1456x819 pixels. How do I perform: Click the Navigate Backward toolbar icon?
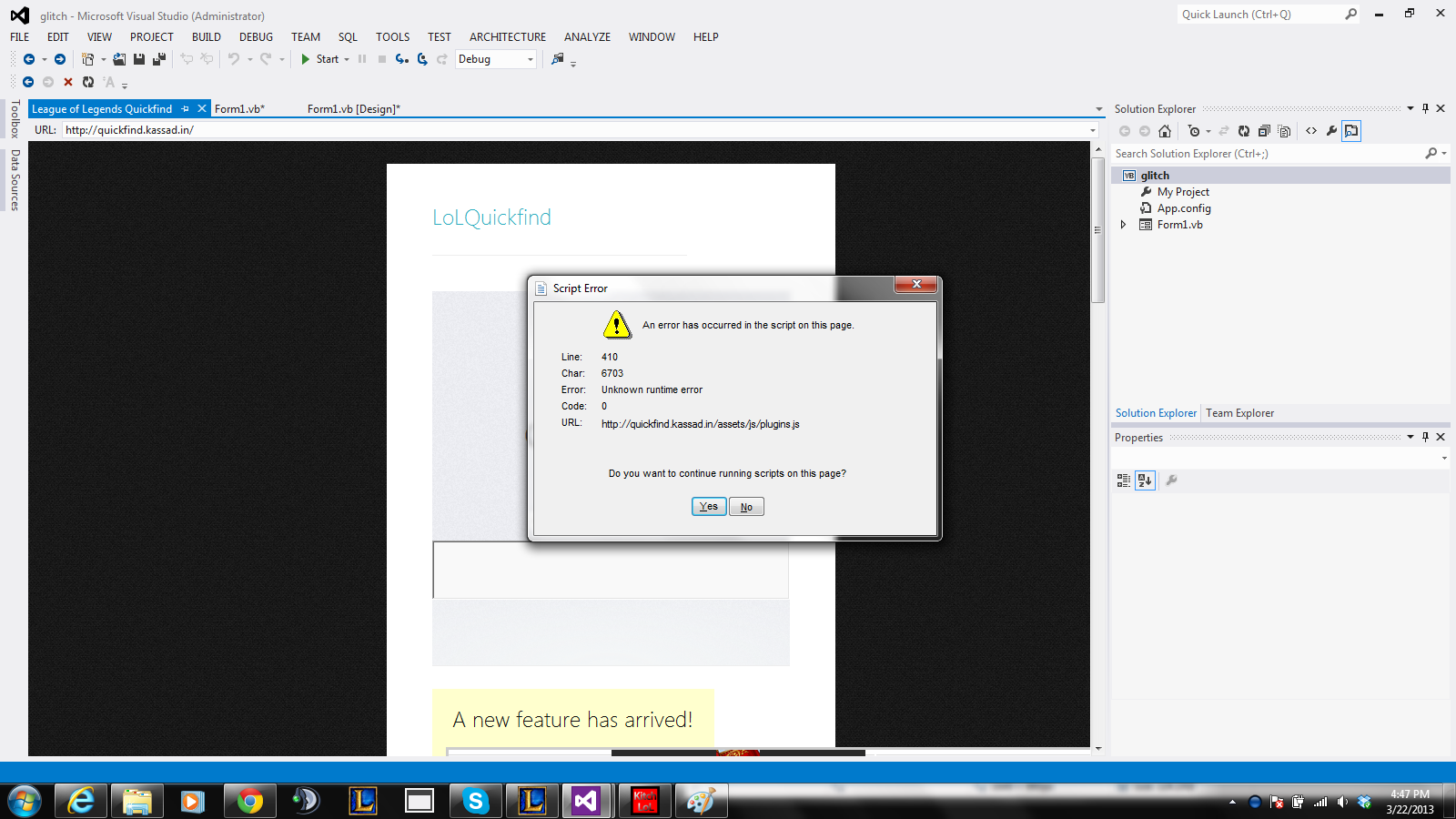(29, 59)
